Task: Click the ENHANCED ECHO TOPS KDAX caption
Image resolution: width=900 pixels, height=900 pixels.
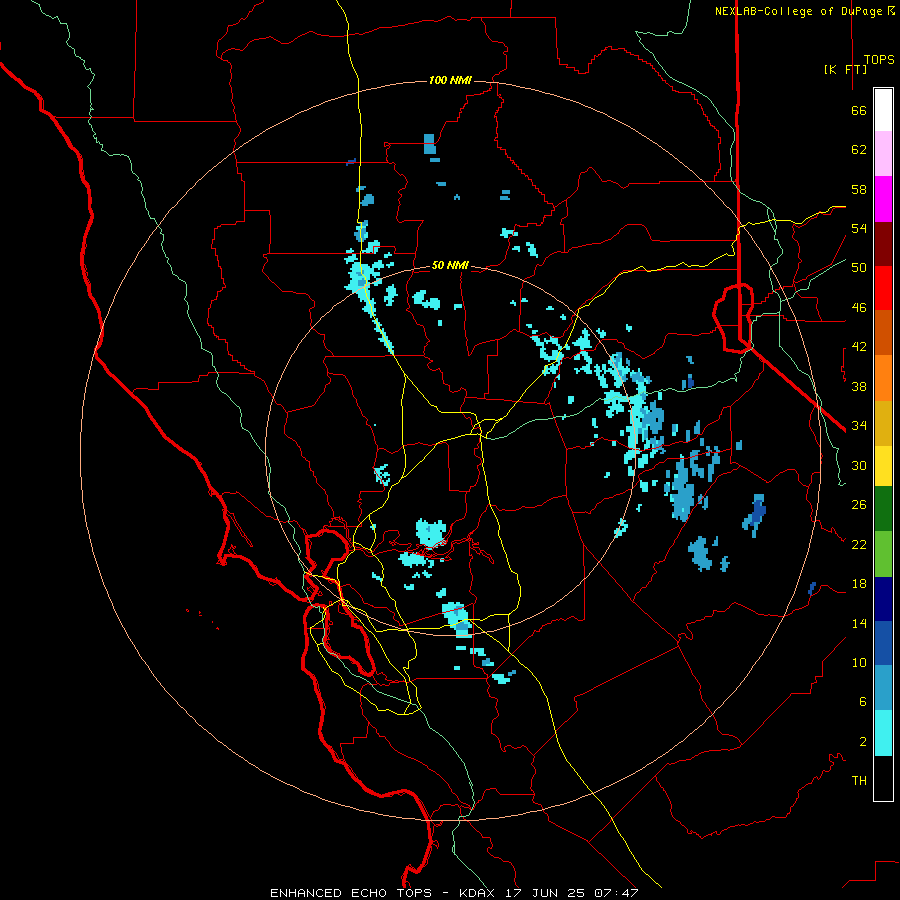Action: (454, 893)
